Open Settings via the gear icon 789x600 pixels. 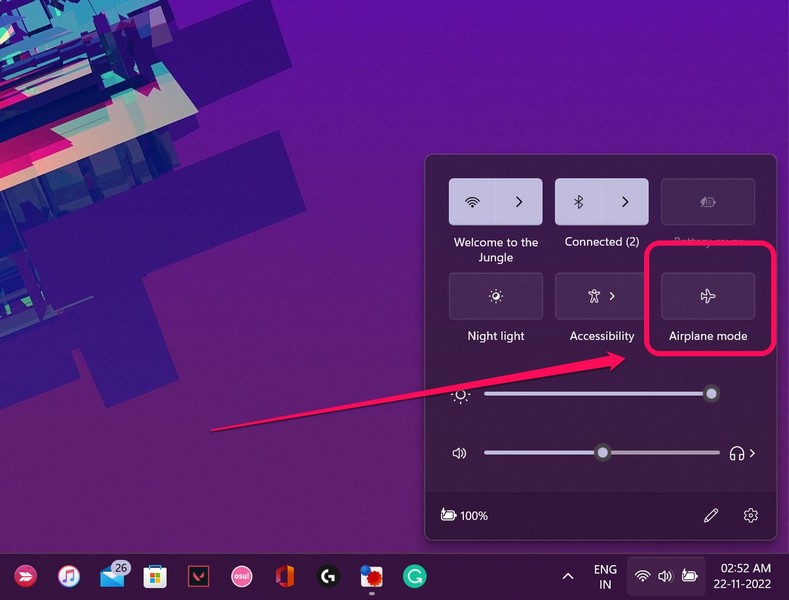[751, 516]
